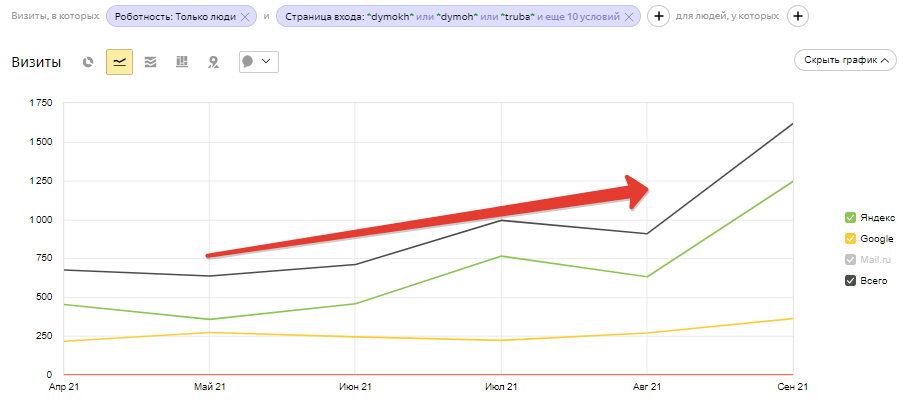Select the column chart view
Viewport: 903px width, 415px height.
182,62
